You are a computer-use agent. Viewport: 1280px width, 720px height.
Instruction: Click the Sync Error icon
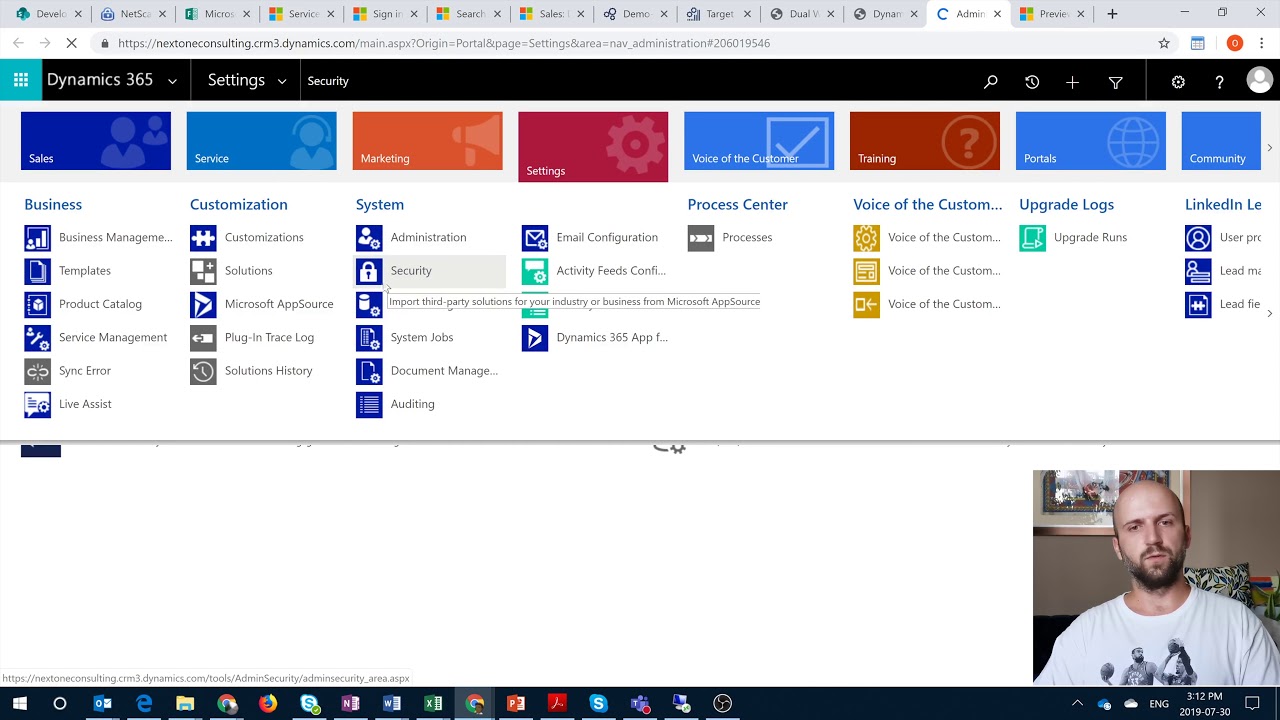click(37, 371)
